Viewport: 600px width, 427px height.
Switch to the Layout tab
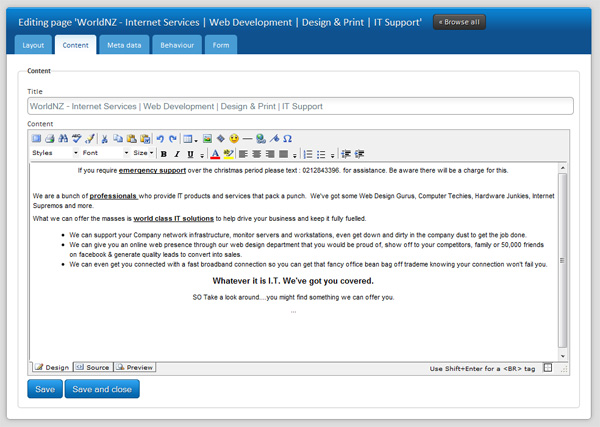[x=33, y=45]
